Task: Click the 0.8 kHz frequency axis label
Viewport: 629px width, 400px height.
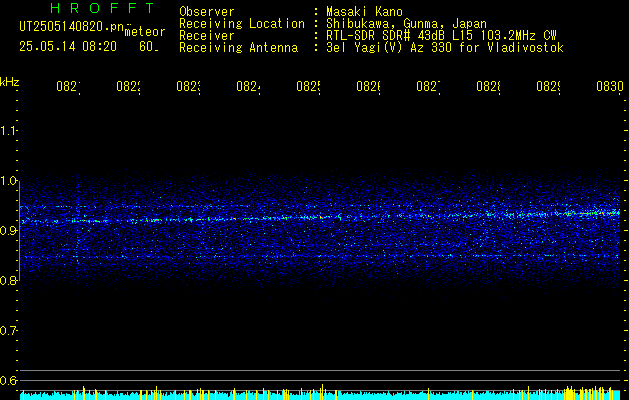Action: point(8,280)
